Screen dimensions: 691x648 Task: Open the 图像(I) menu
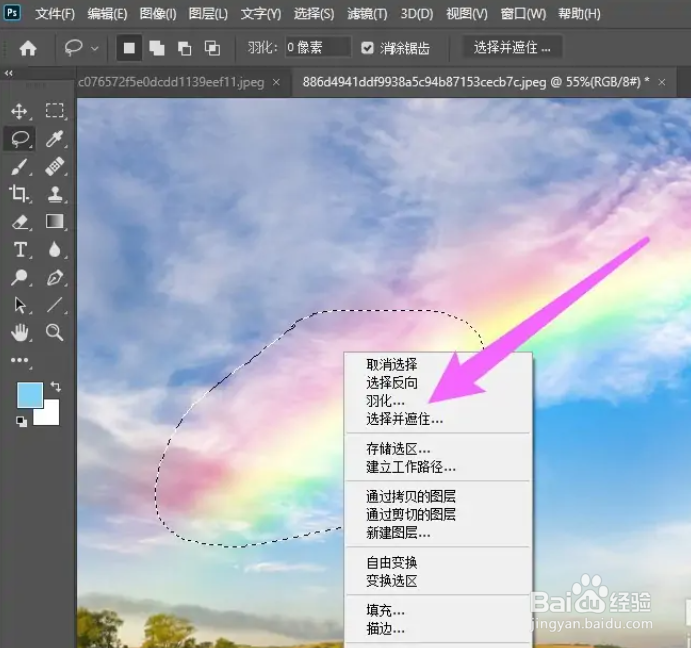pos(158,14)
